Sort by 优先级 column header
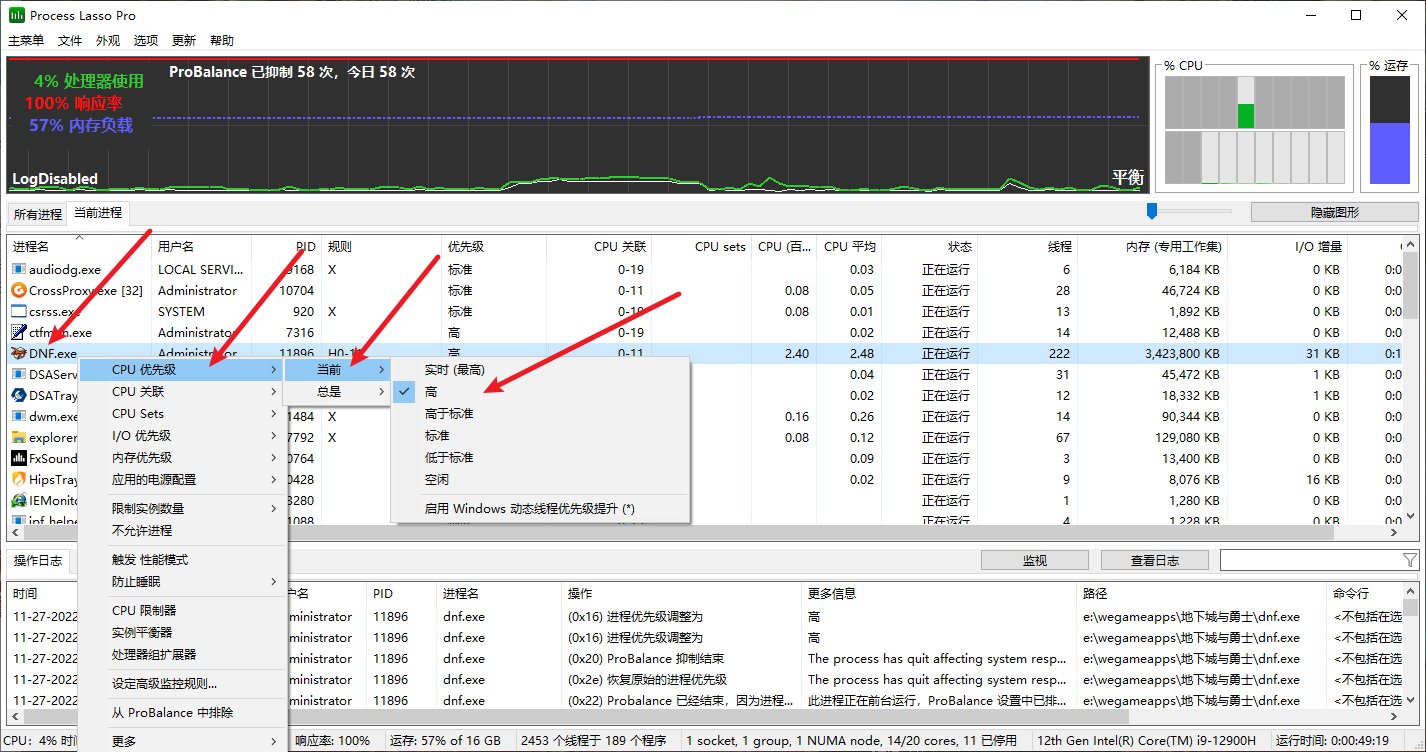 494,246
